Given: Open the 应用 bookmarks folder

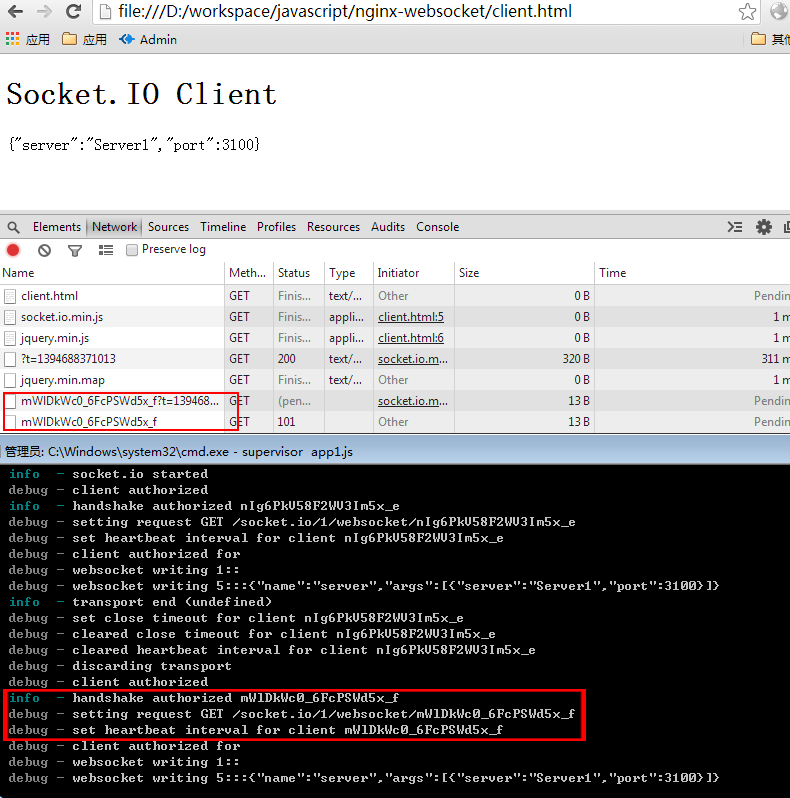Looking at the screenshot, I should pyautogui.click(x=84, y=39).
